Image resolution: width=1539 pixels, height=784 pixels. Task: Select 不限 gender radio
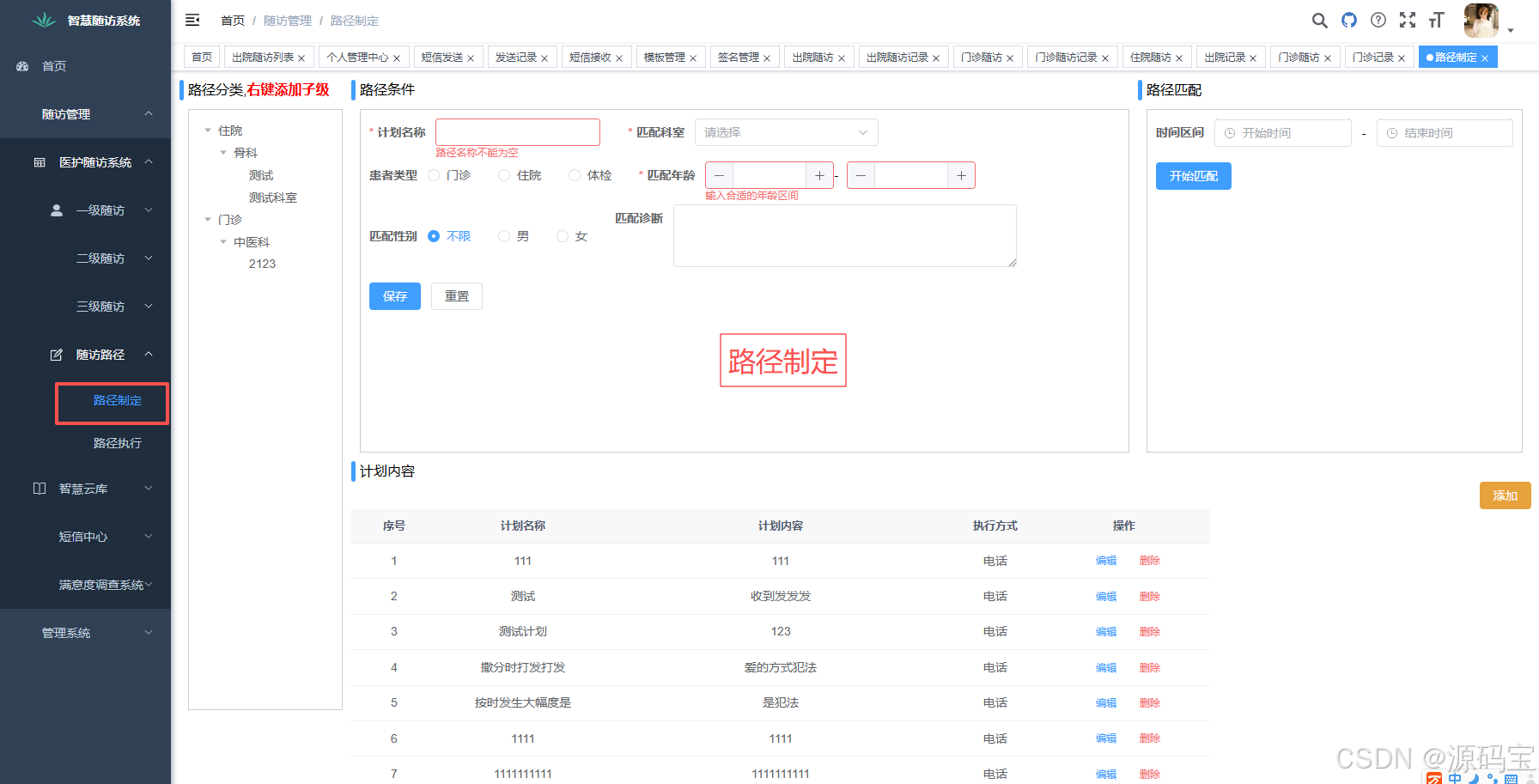434,236
